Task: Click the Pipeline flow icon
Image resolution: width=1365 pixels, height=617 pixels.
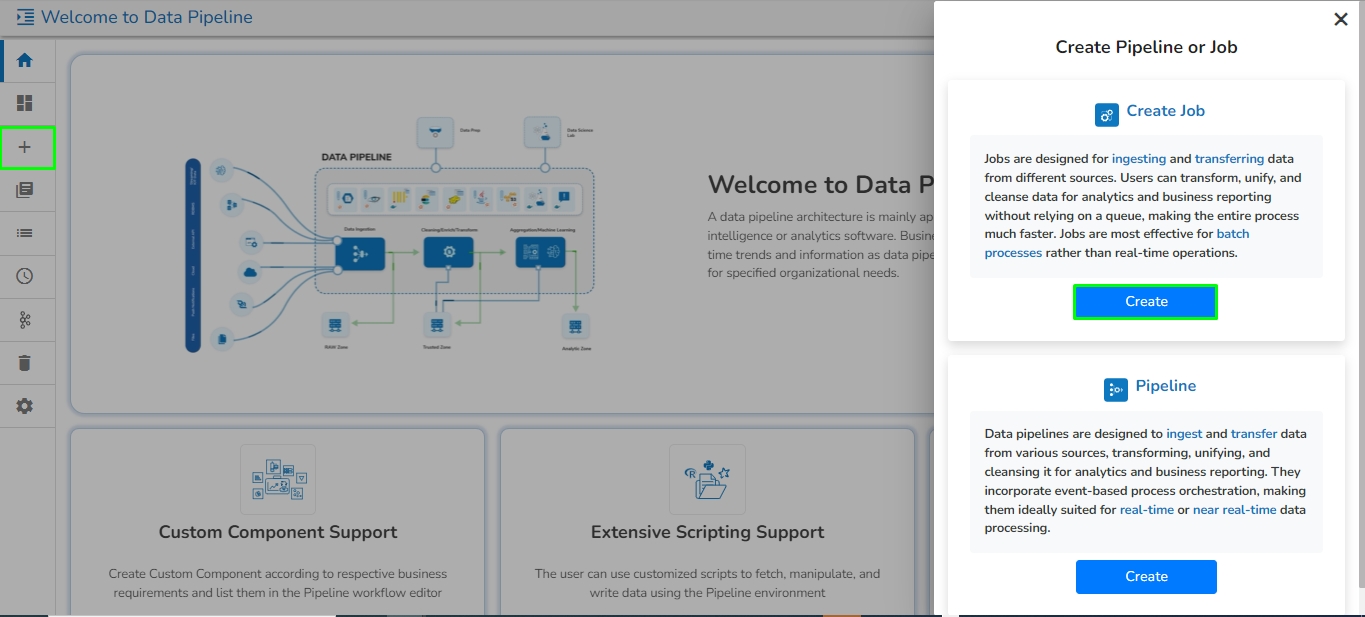Action: [1115, 390]
